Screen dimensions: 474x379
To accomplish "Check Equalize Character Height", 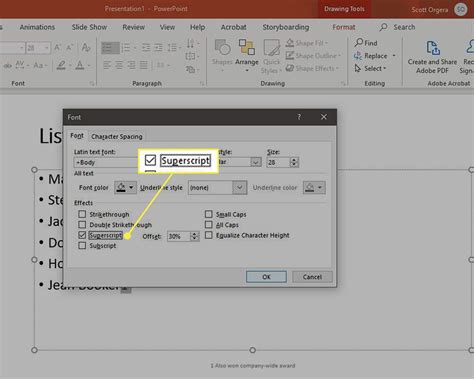I will [209, 235].
